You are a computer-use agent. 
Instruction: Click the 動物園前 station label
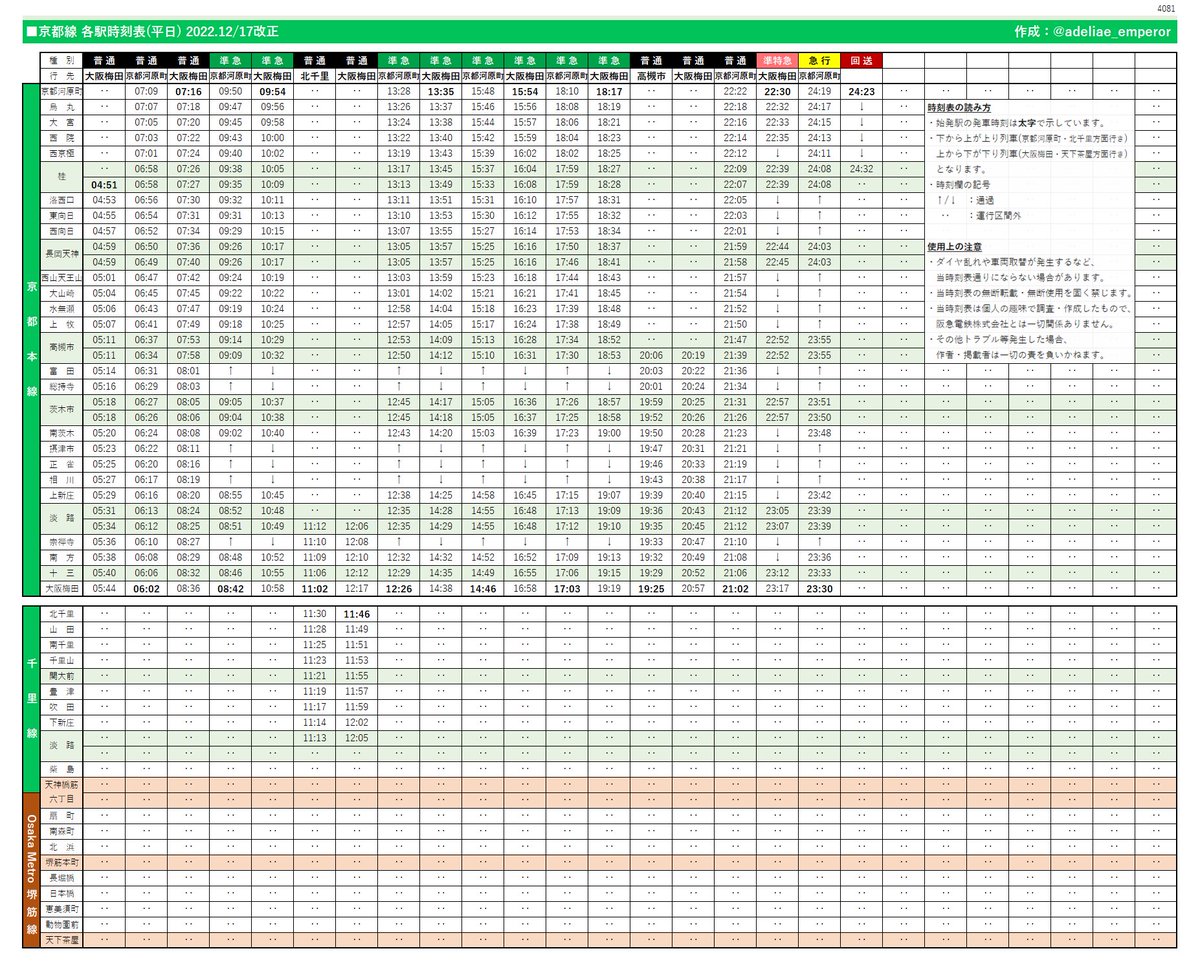click(x=62, y=925)
